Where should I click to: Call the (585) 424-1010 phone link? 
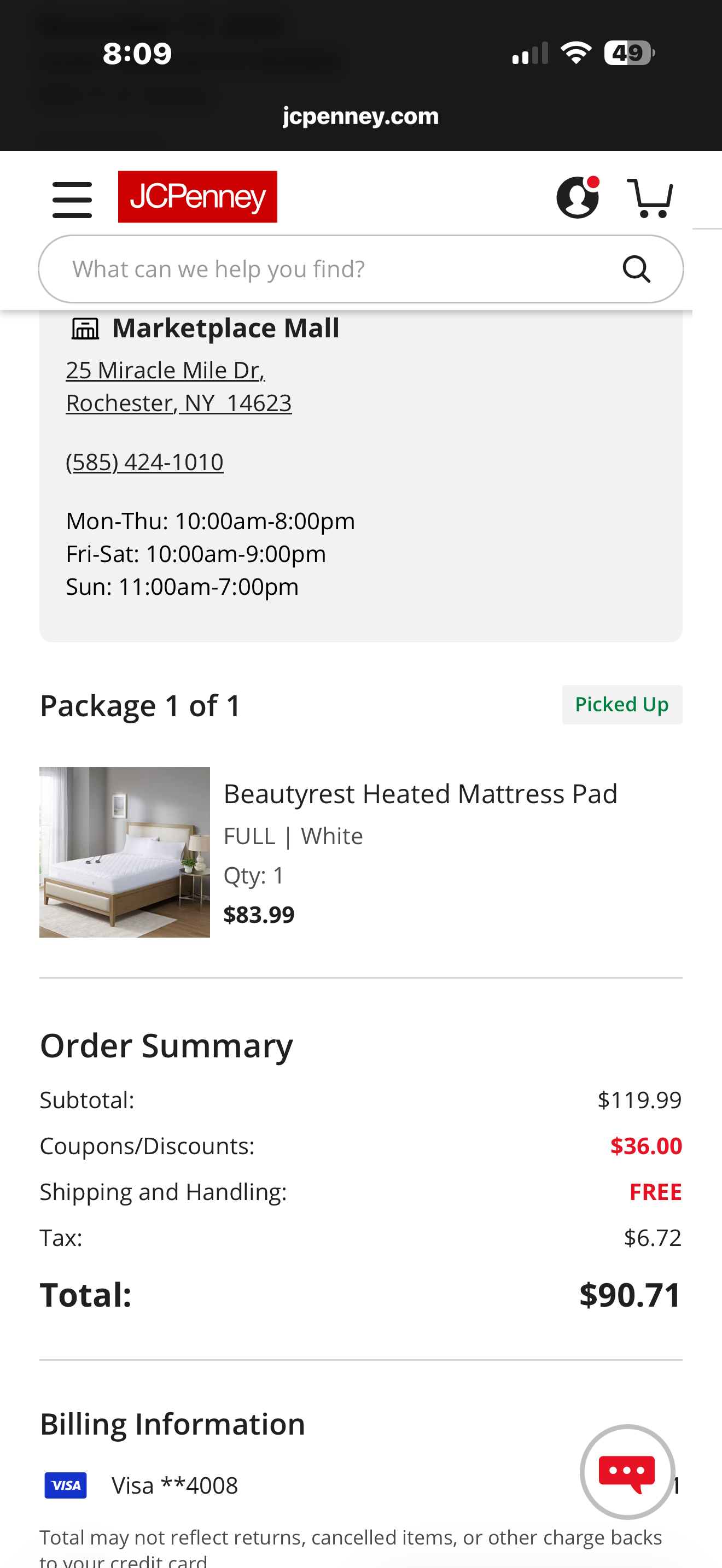(x=144, y=462)
